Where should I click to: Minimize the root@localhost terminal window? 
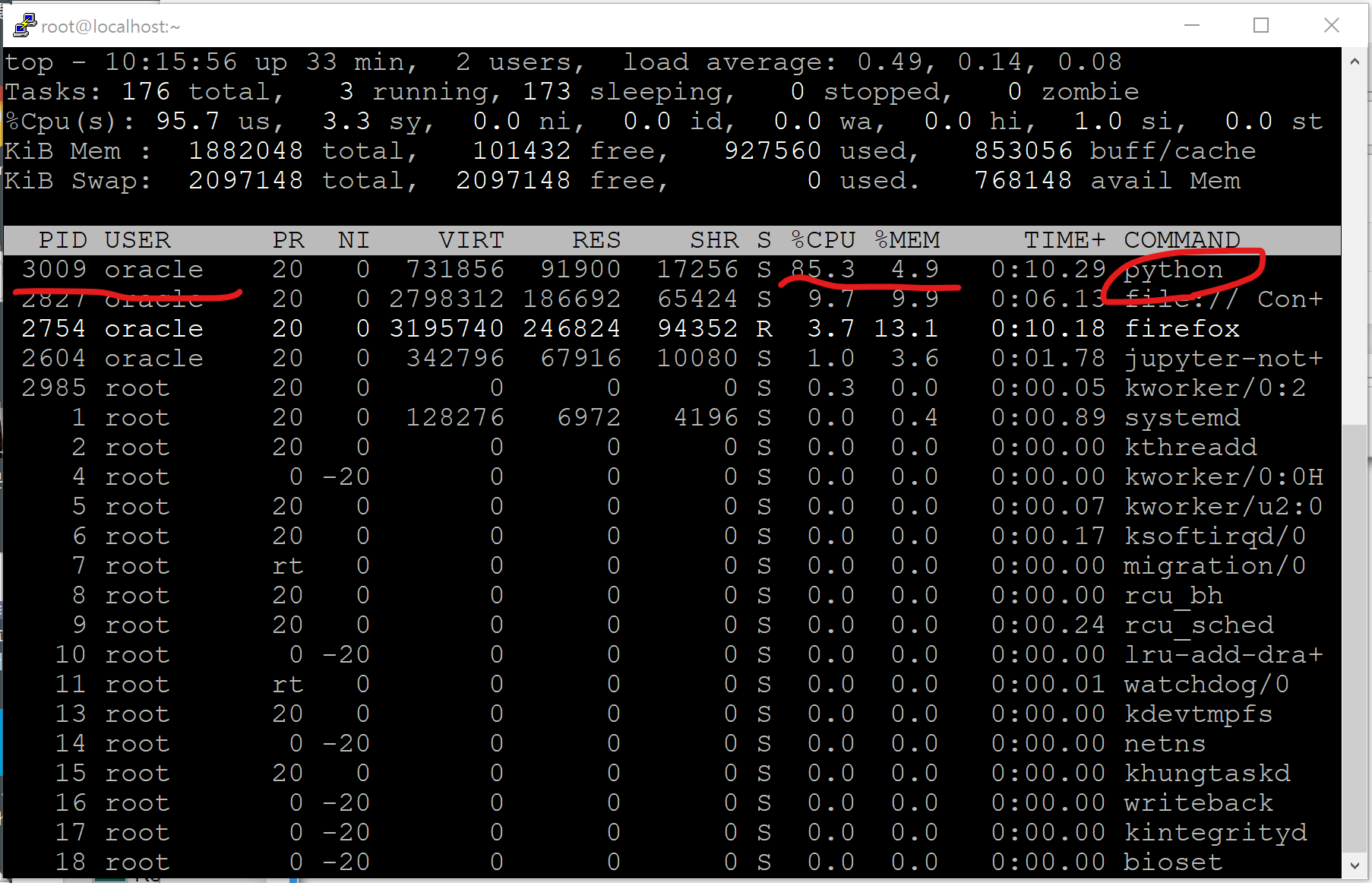(x=1192, y=26)
